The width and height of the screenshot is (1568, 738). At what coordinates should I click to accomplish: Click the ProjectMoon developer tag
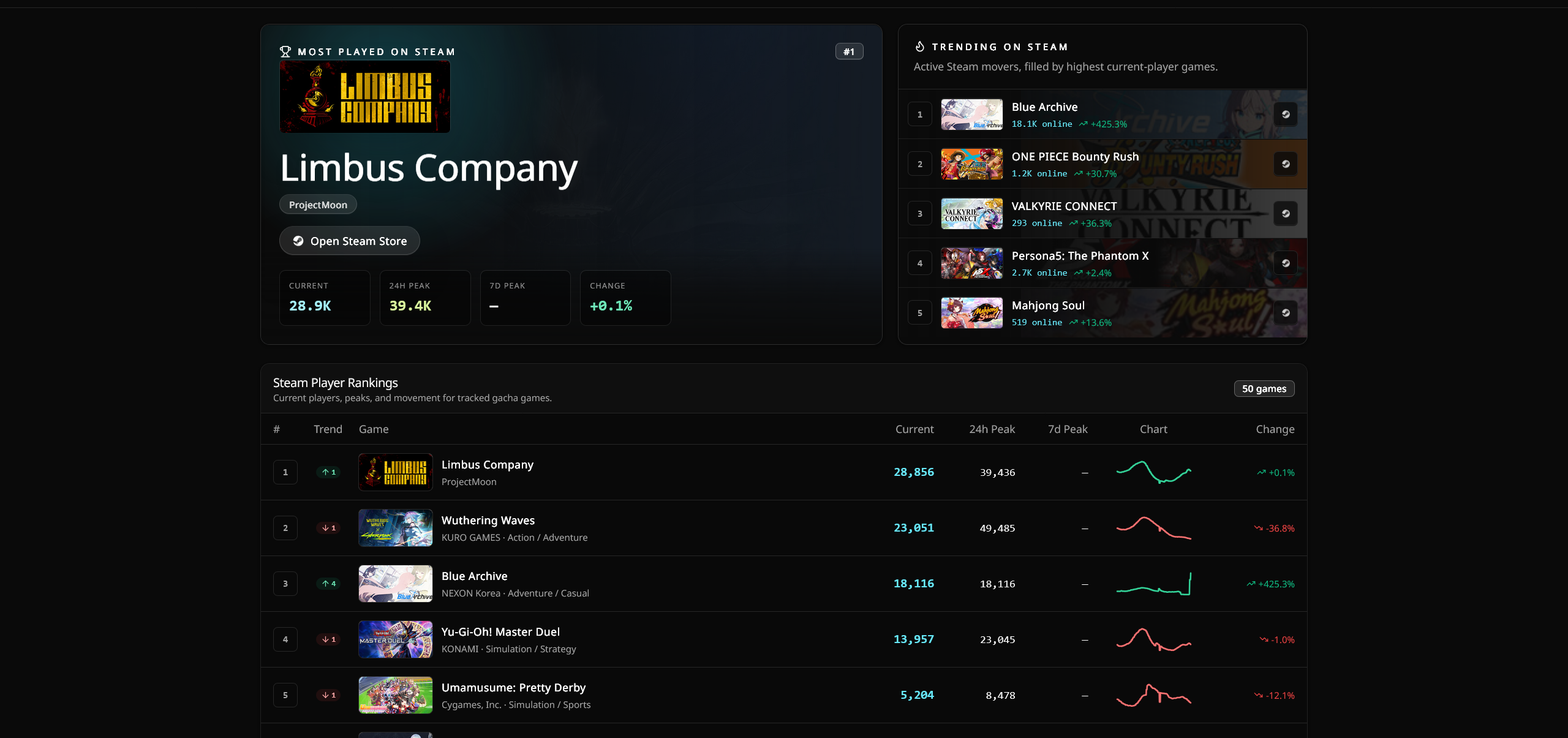pos(318,205)
